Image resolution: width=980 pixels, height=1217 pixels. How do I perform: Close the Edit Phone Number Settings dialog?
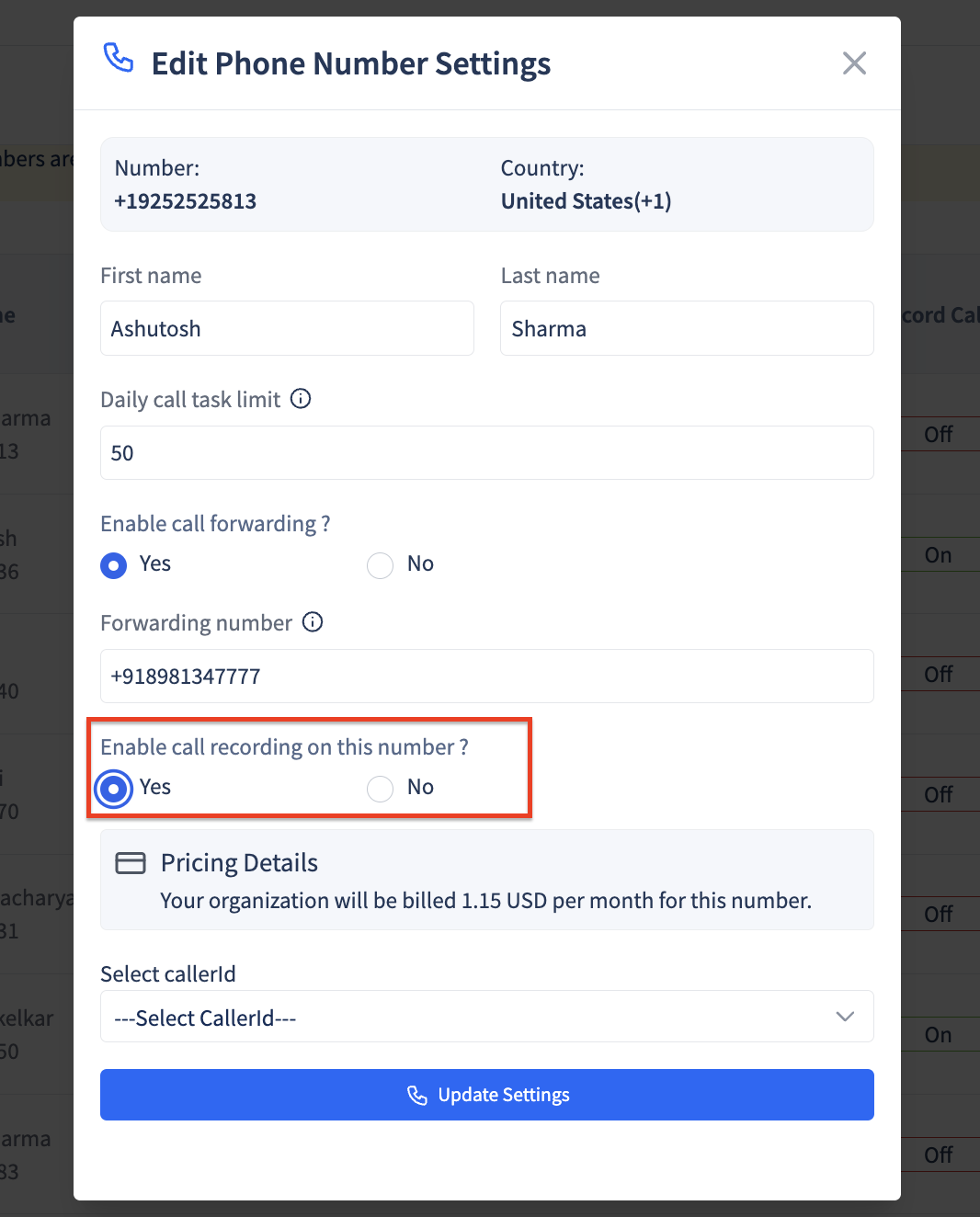click(854, 63)
